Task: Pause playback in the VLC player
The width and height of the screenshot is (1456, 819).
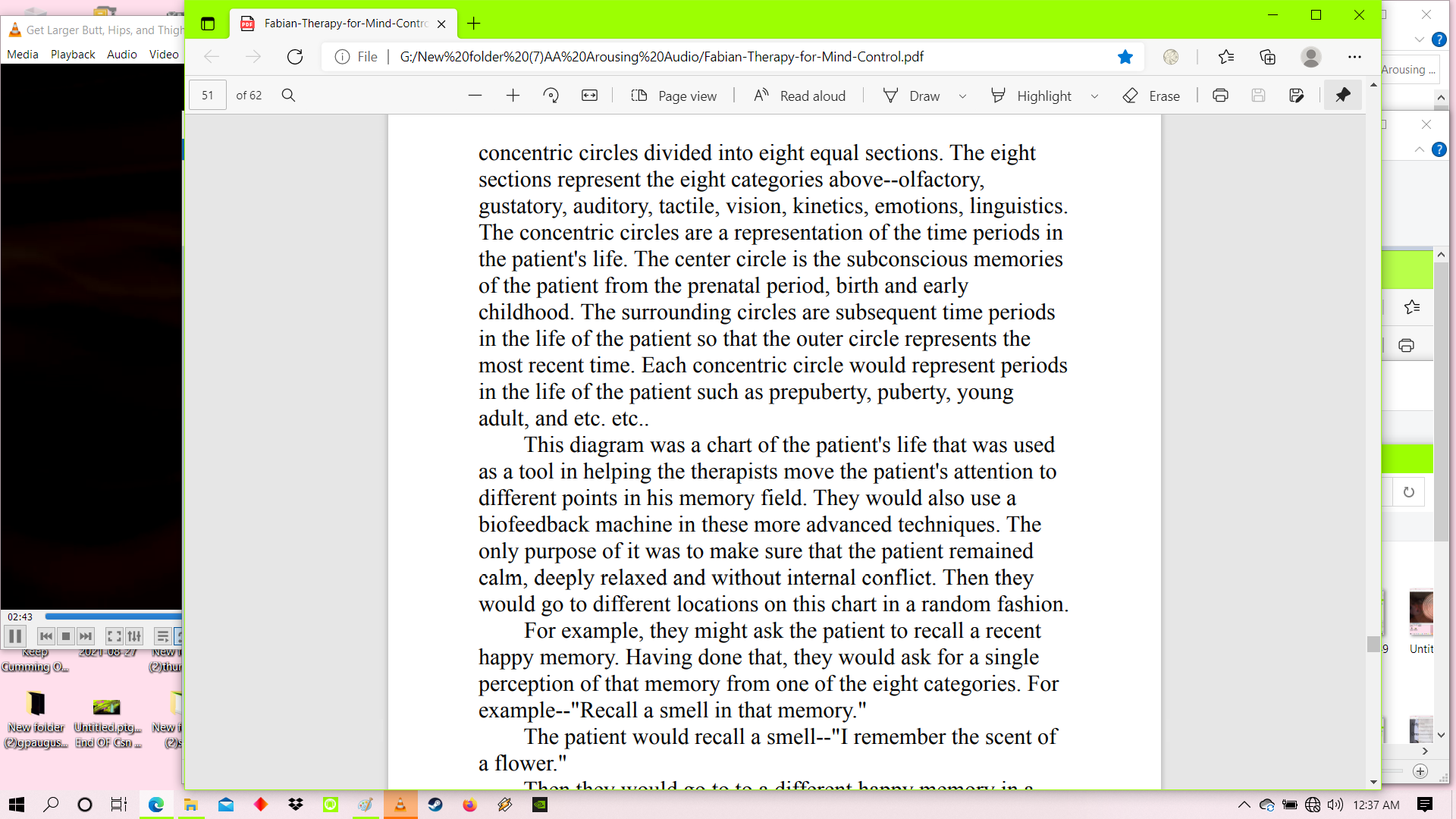Action: click(15, 636)
